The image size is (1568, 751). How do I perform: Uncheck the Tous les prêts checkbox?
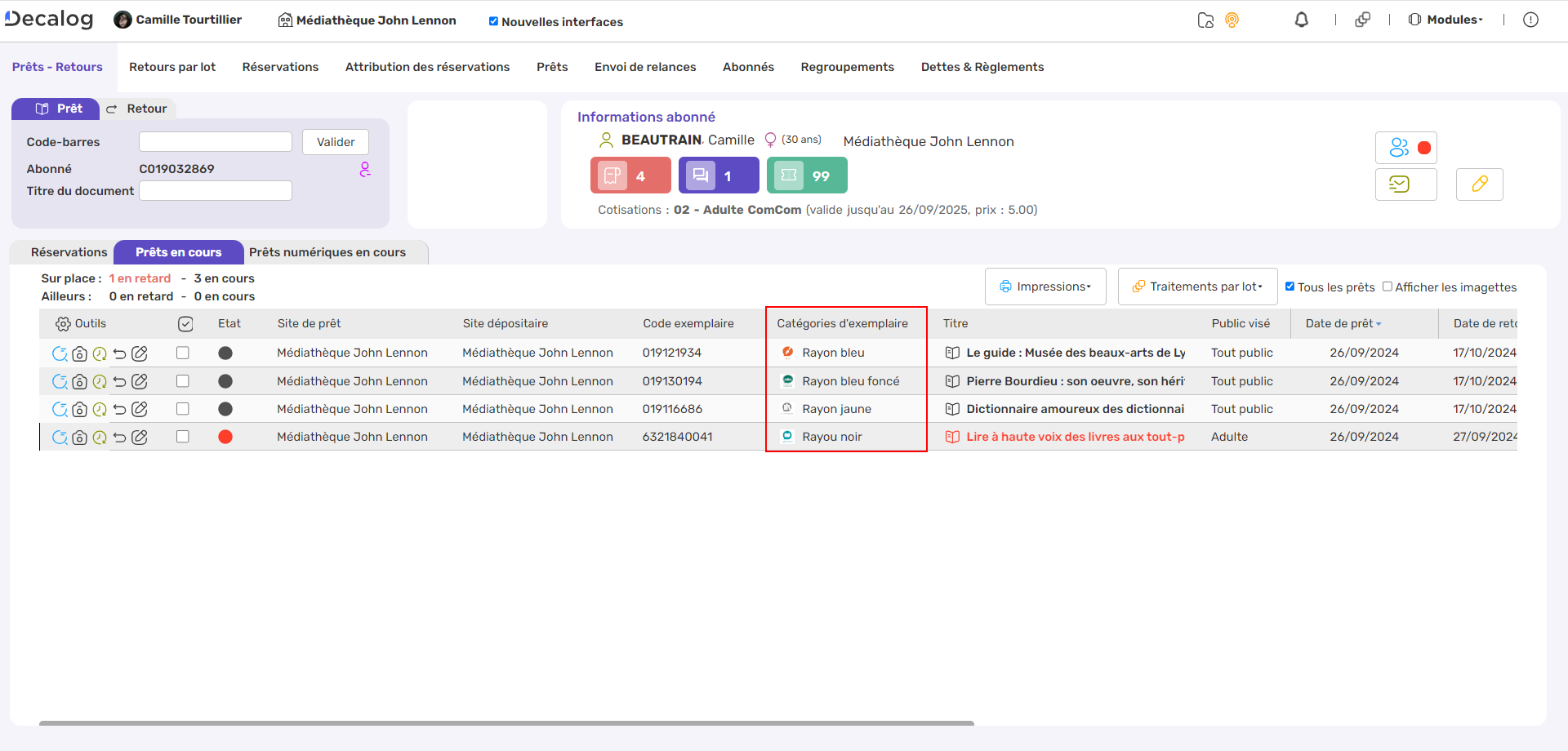pyautogui.click(x=1290, y=287)
